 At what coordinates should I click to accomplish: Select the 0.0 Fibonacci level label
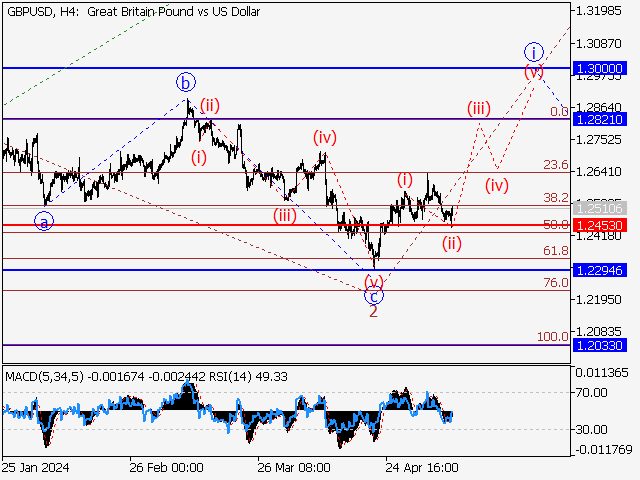tap(559, 111)
